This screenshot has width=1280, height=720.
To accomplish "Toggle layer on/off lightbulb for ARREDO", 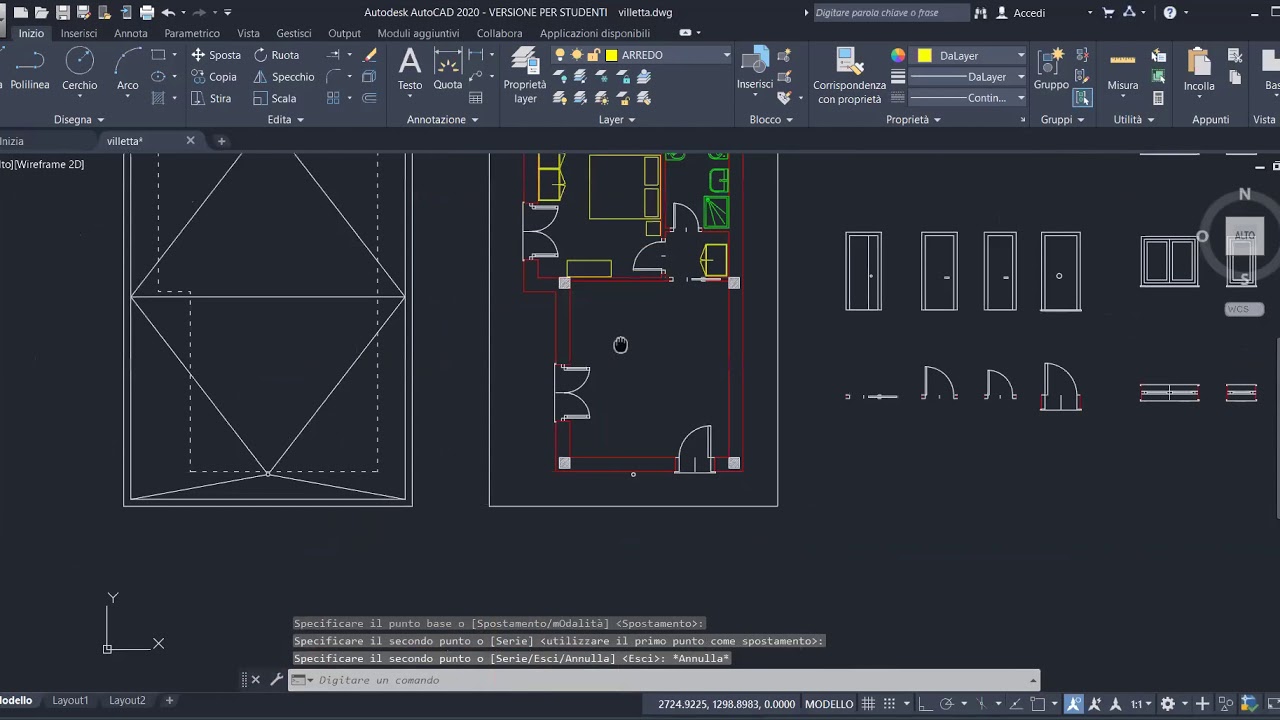I will pos(560,55).
